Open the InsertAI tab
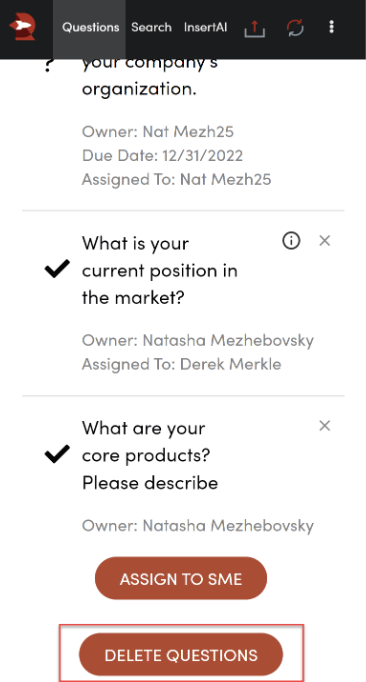Viewport: 366px width, 682px height. 205,27
